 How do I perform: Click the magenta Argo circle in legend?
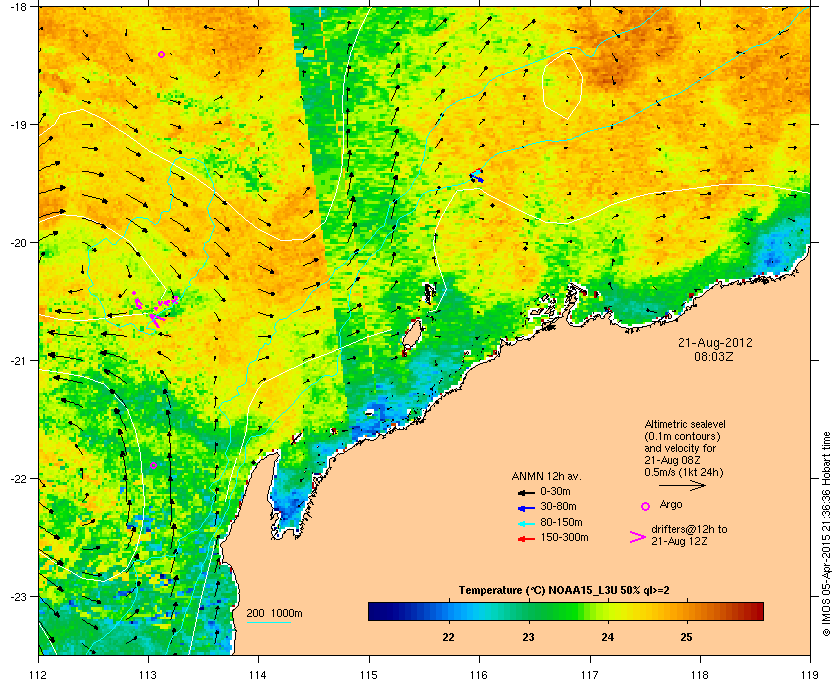coord(646,506)
